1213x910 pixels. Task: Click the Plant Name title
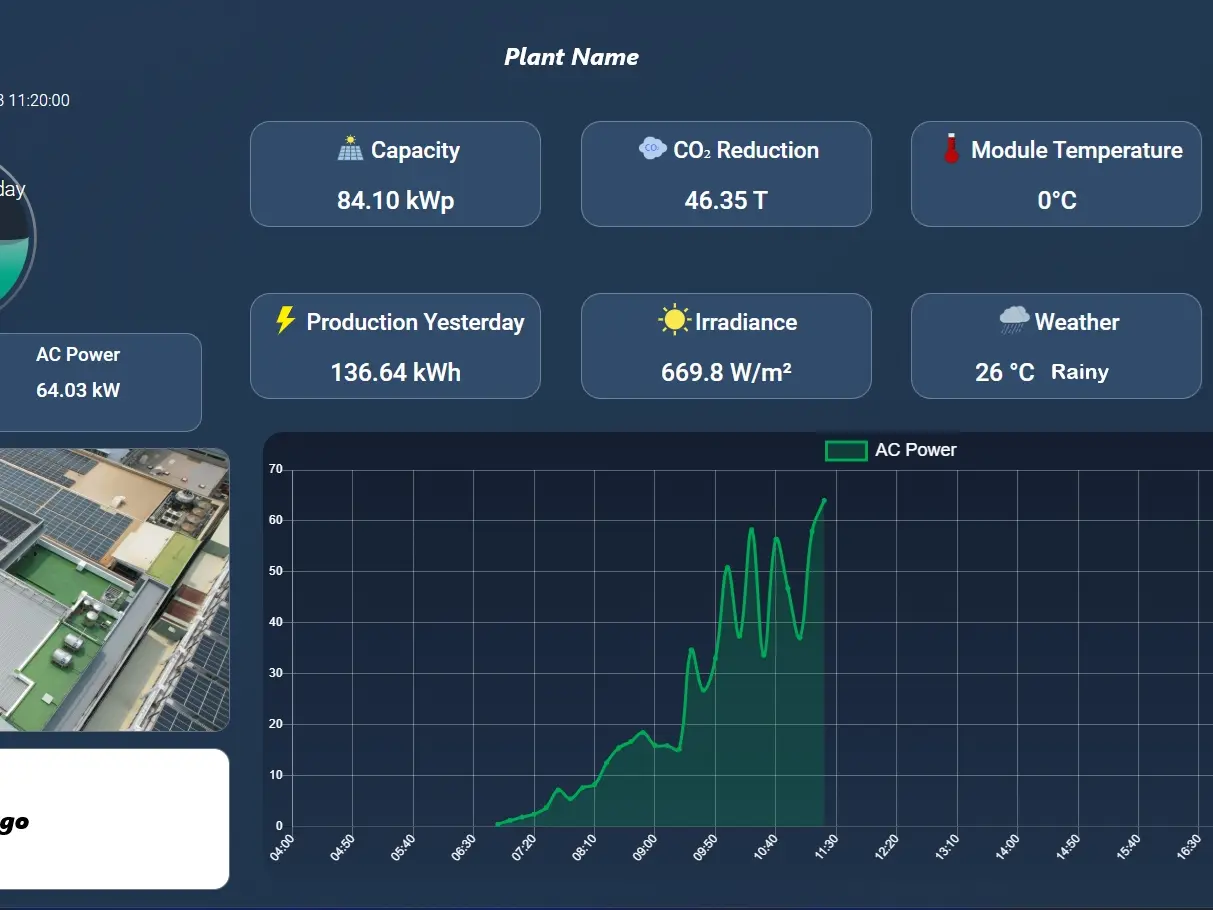[x=571, y=57]
